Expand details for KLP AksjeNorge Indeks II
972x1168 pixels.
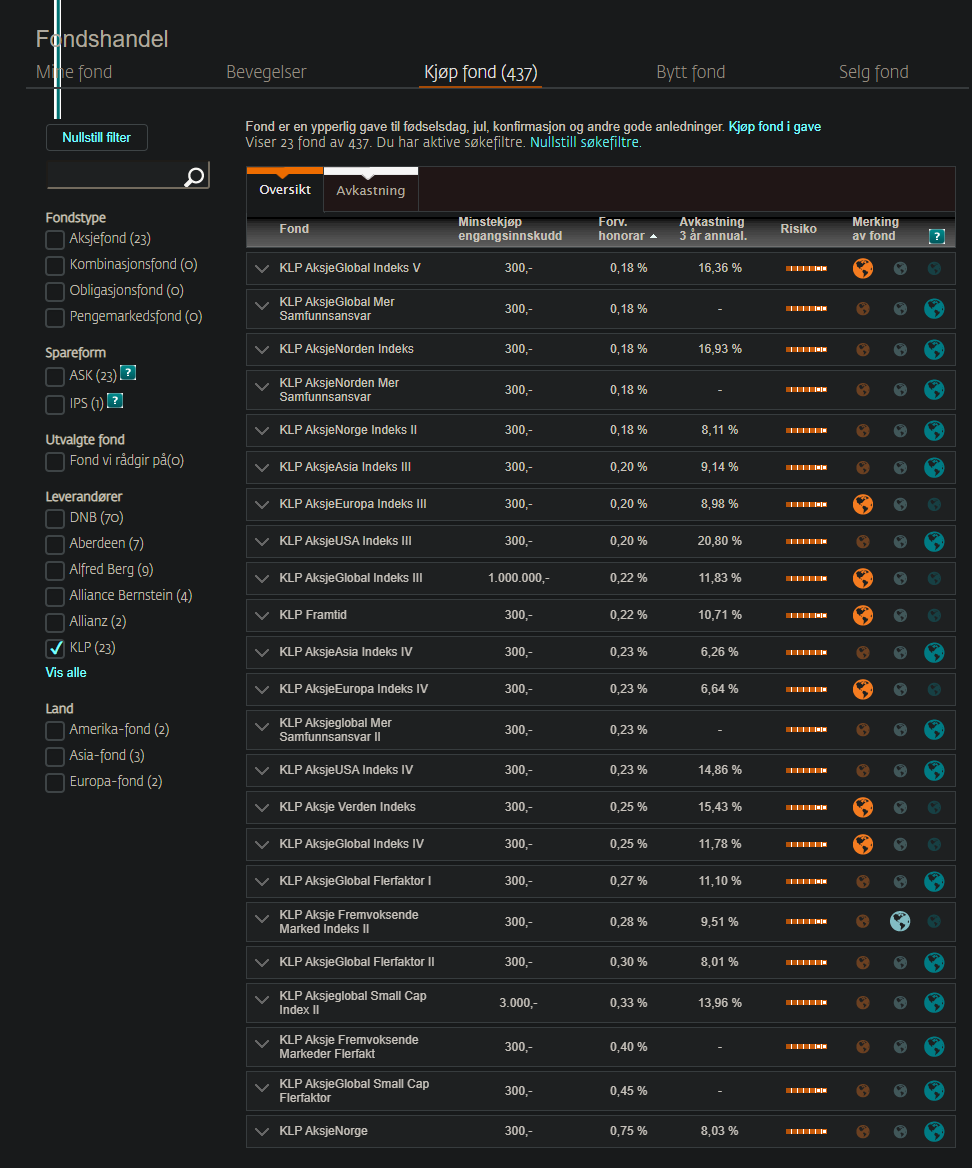pyautogui.click(x=261, y=431)
